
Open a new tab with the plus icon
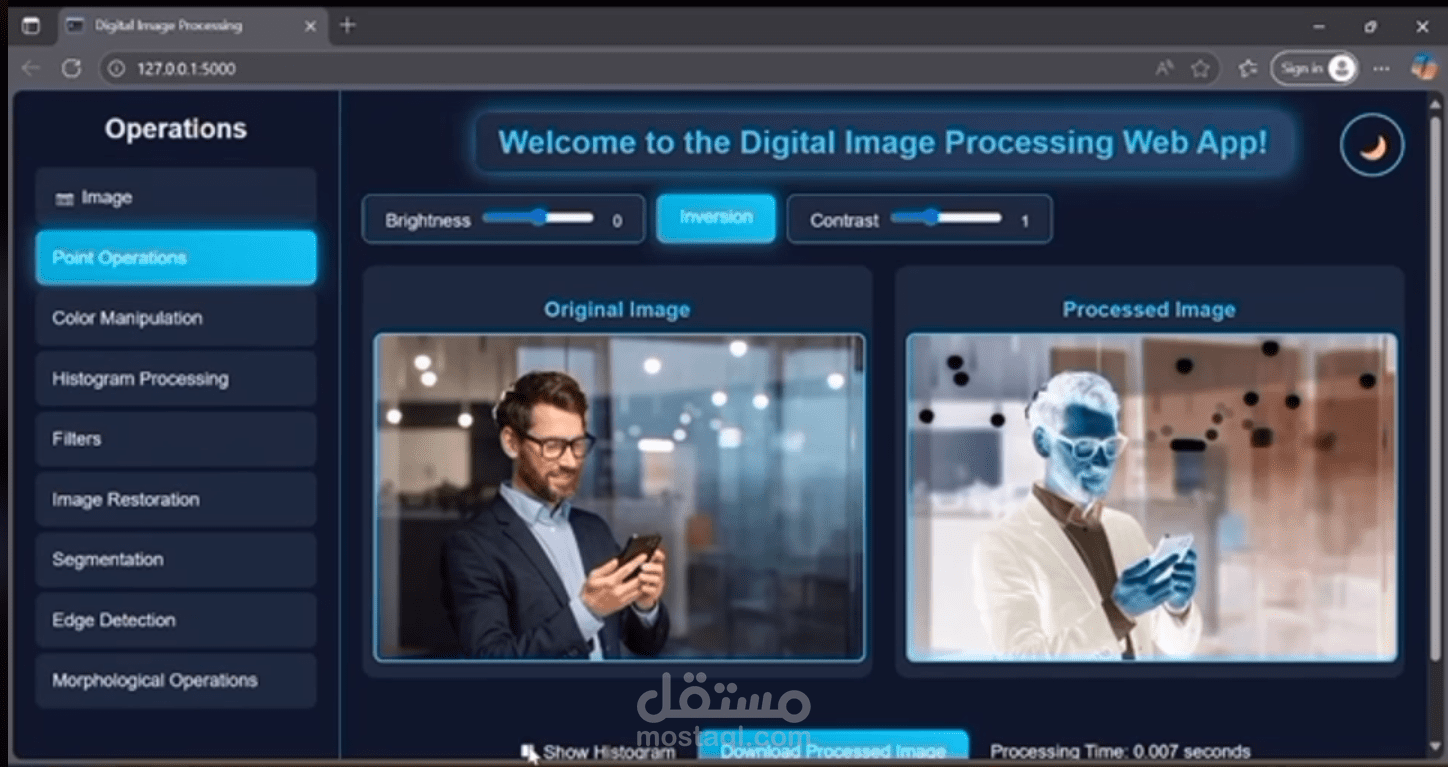click(x=346, y=26)
